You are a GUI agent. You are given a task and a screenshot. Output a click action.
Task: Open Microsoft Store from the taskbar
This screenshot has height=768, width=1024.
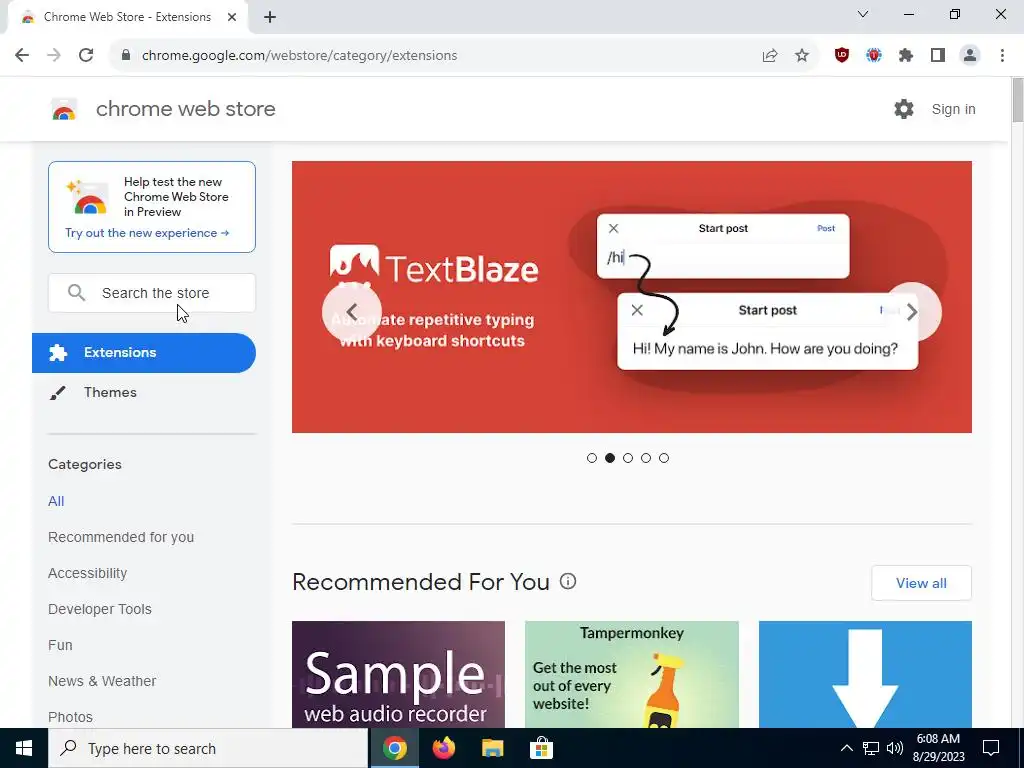pyautogui.click(x=541, y=748)
